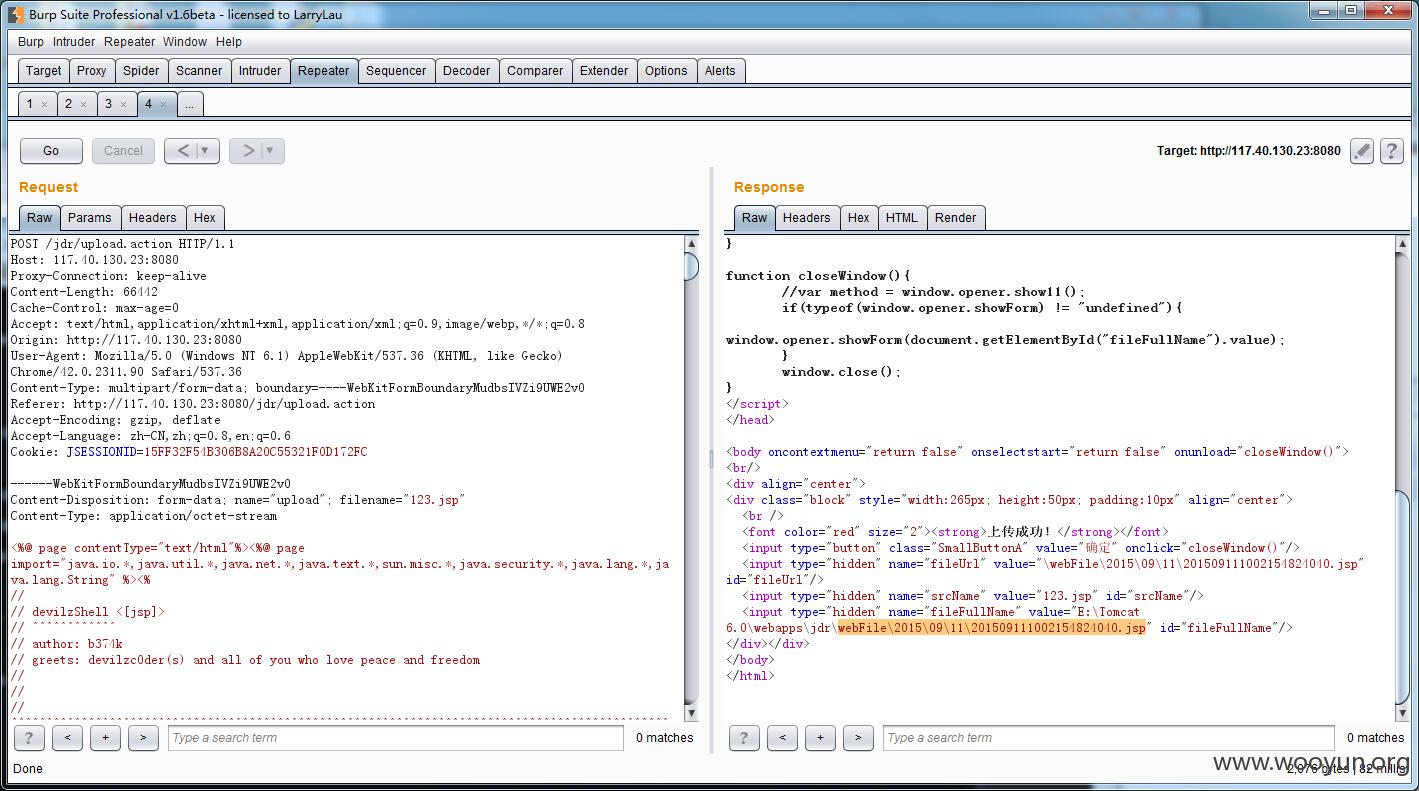The image size is (1419, 791).
Task: Select Repeater sub-tab 3
Action: pos(108,104)
